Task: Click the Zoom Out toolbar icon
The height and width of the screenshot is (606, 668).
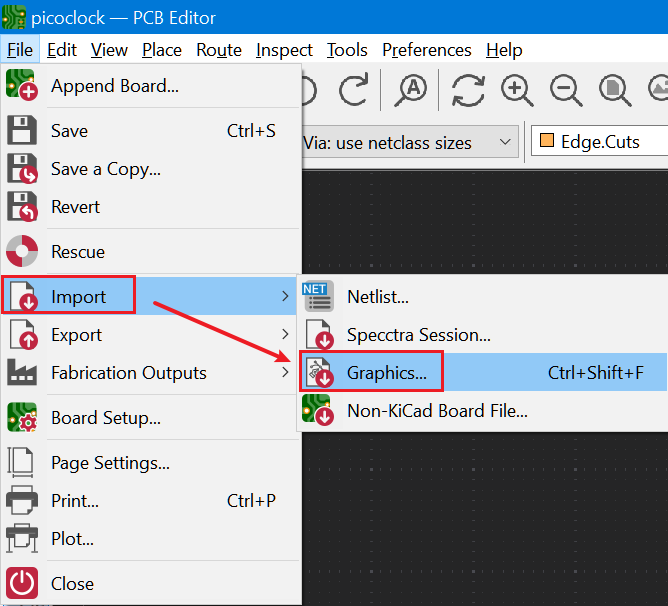Action: click(x=566, y=90)
